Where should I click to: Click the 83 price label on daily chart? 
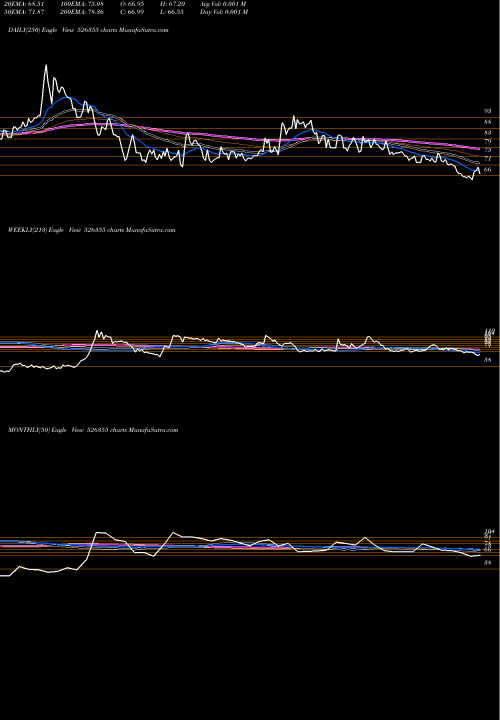click(488, 133)
